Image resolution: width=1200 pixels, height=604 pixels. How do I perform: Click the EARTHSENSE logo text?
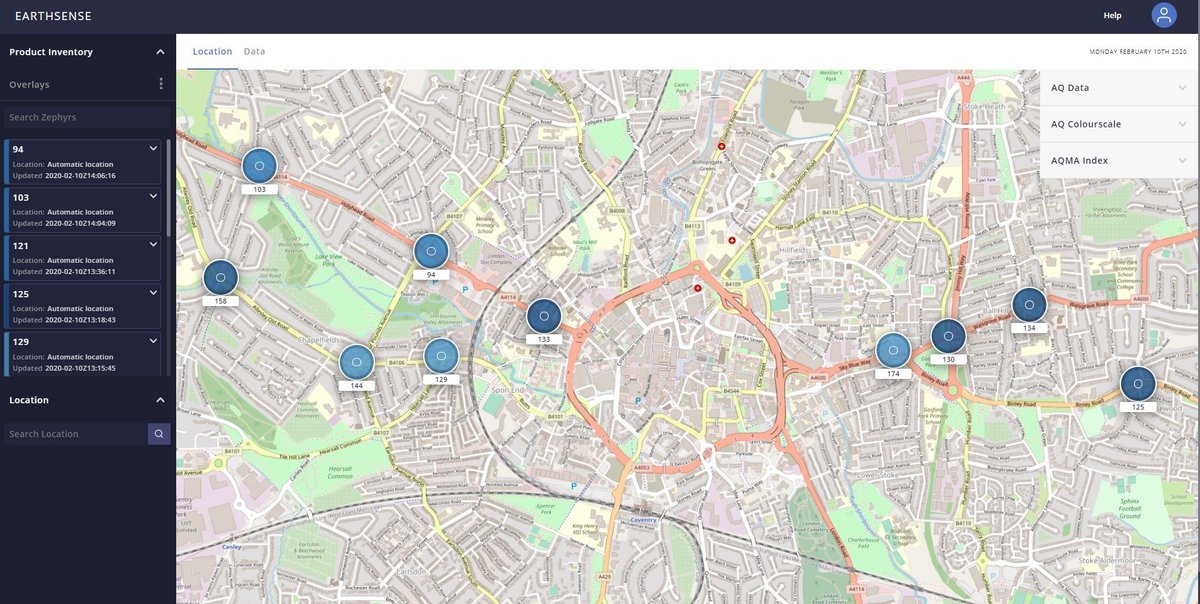click(54, 15)
